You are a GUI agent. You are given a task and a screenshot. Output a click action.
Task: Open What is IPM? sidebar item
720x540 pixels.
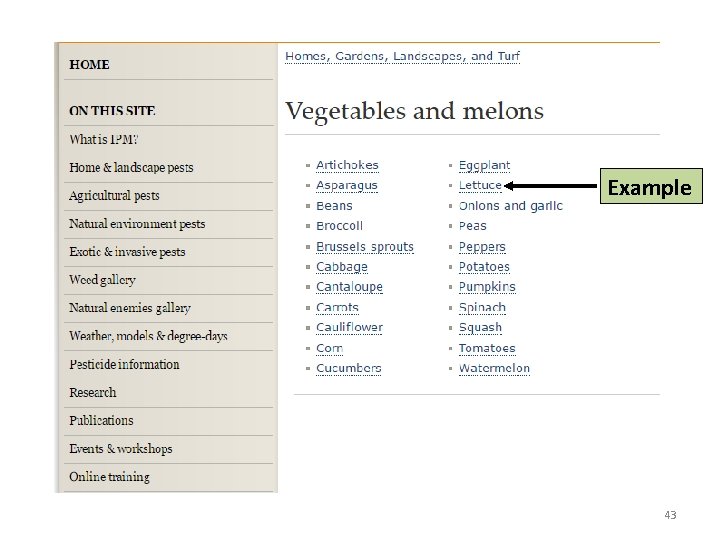pos(104,140)
